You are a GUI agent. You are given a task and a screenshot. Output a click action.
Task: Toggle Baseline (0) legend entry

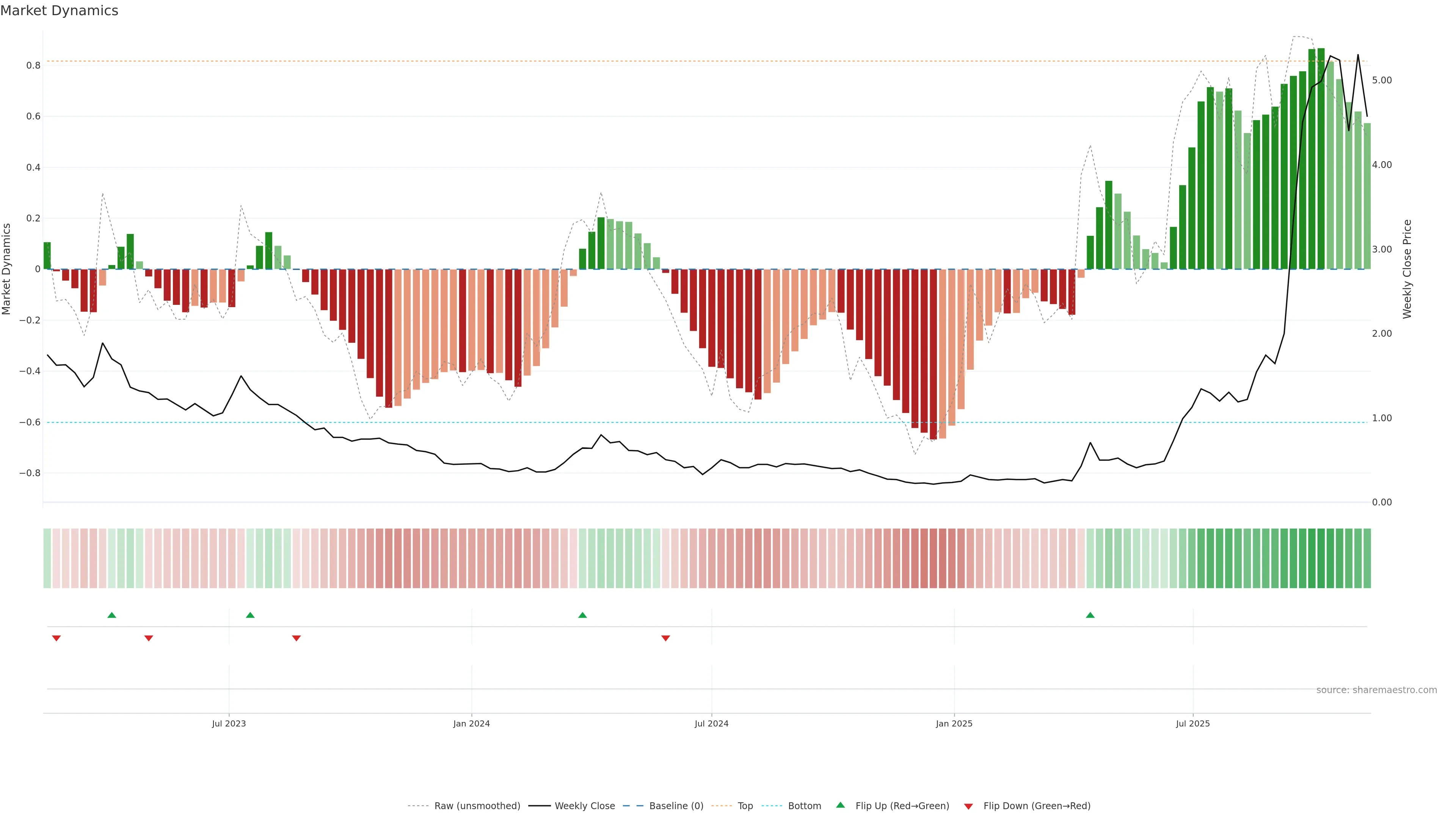(676, 806)
